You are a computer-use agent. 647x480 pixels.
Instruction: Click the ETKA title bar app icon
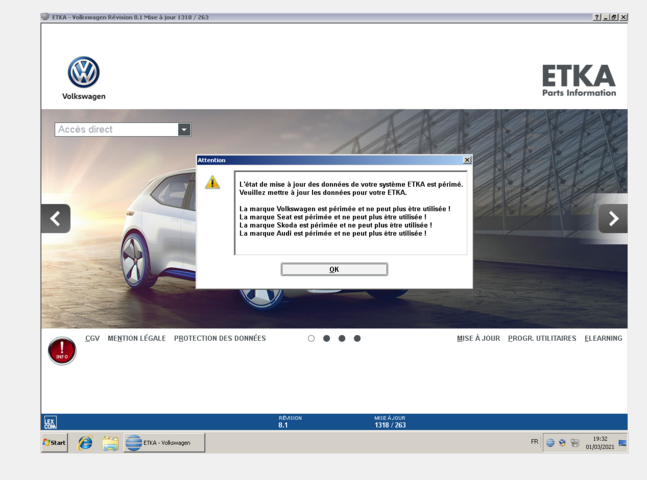point(45,17)
